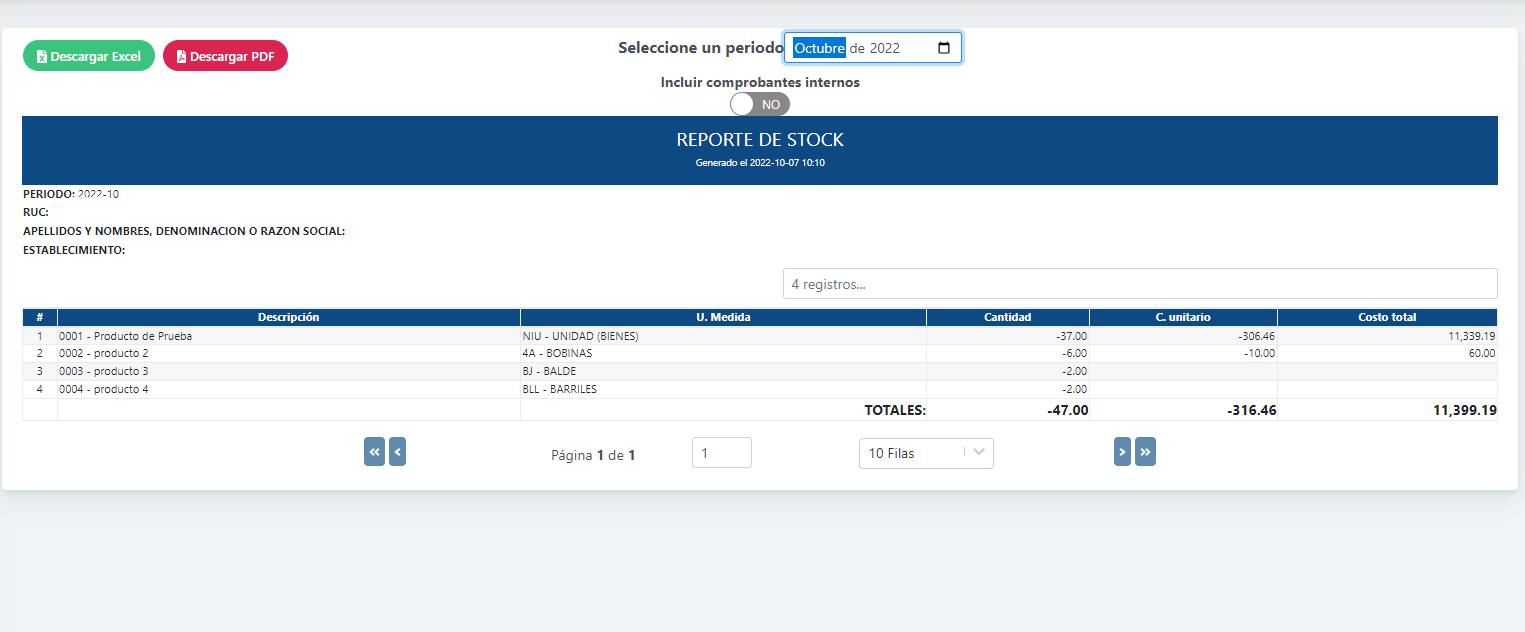Sort by the C. unitario column header
The width and height of the screenshot is (1525, 632).
(1182, 317)
